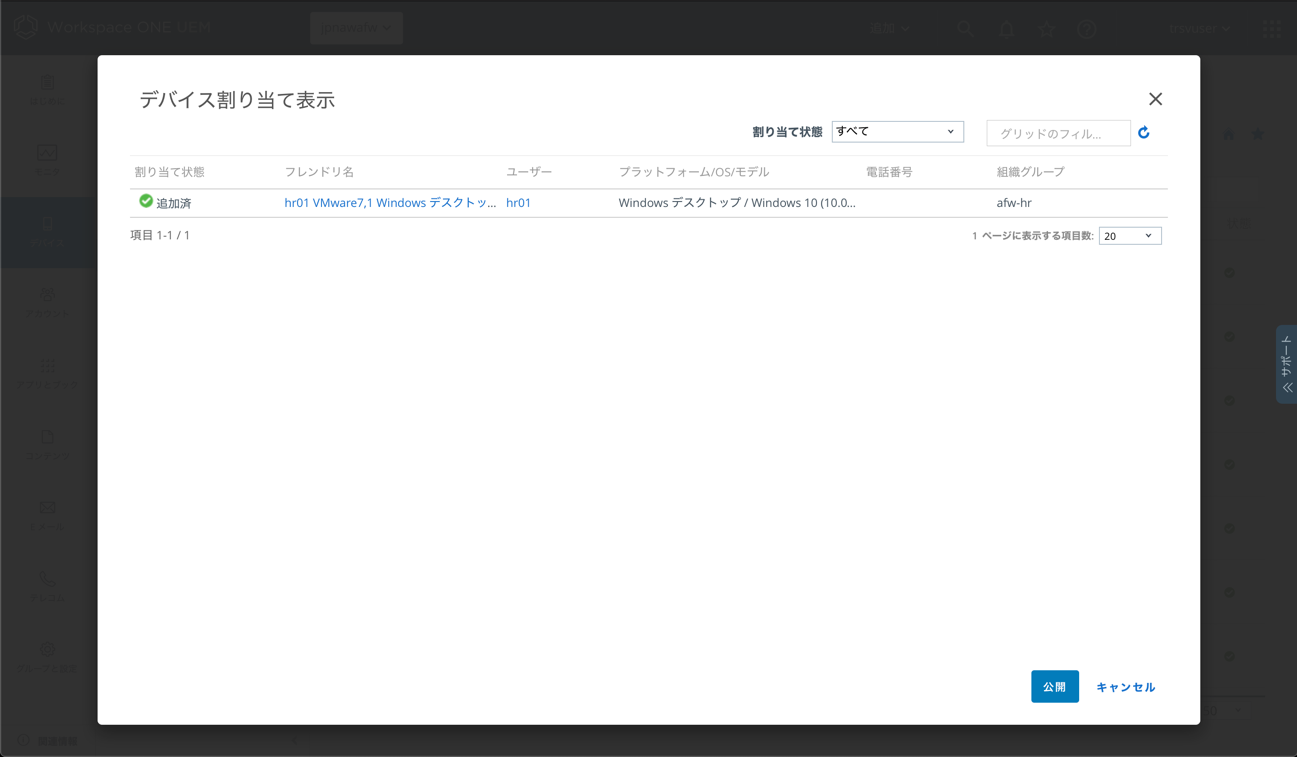Open the hr01 VMware7,1 Windows device link
This screenshot has height=757, width=1297.
pos(390,202)
